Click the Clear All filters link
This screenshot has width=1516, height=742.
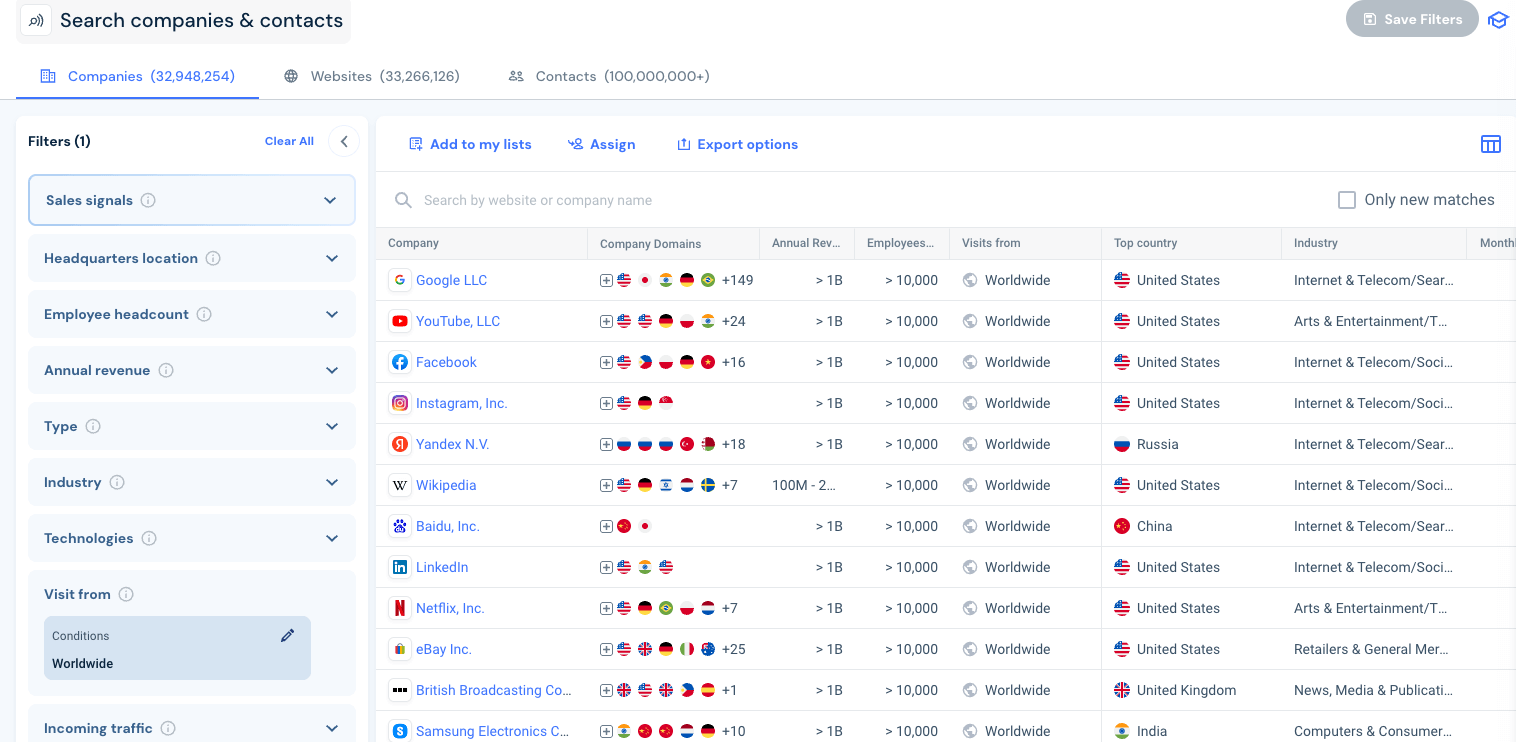click(x=289, y=141)
